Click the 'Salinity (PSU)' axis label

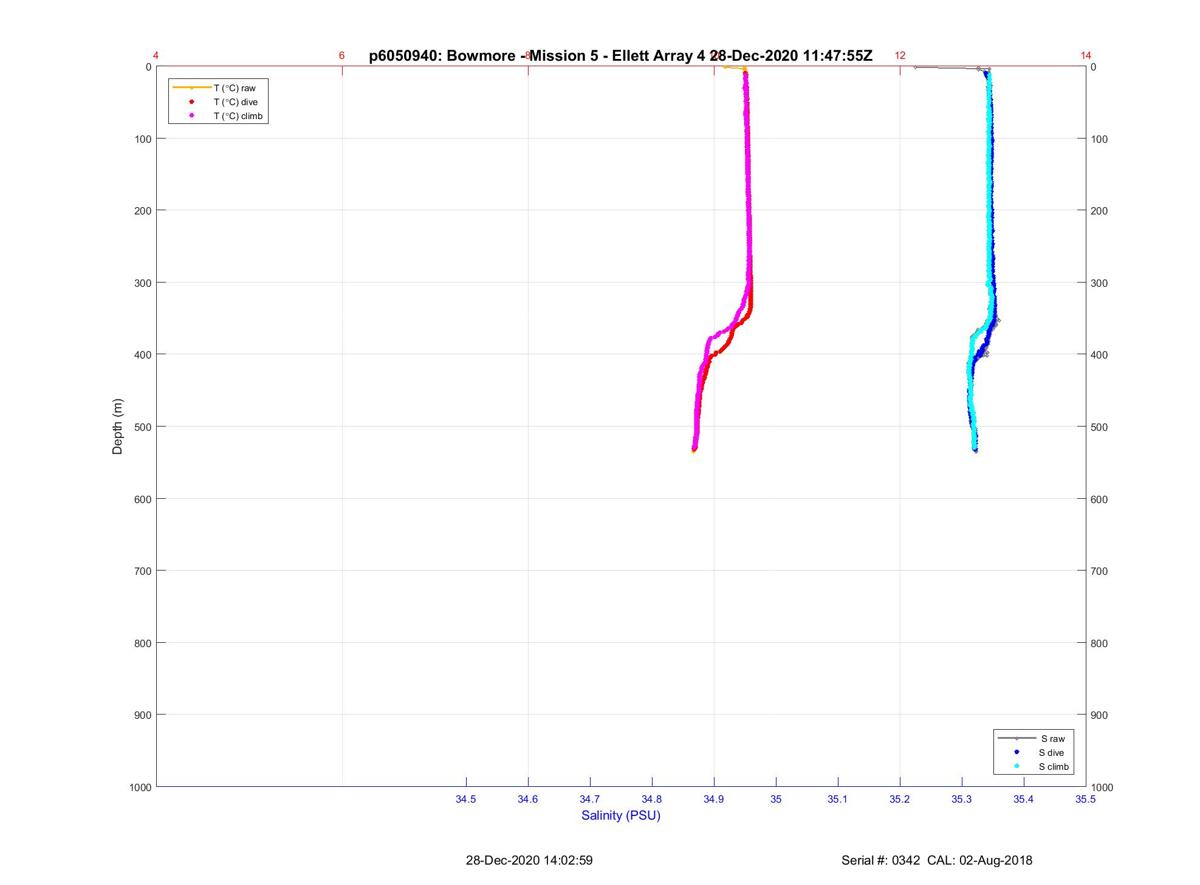tap(621, 815)
